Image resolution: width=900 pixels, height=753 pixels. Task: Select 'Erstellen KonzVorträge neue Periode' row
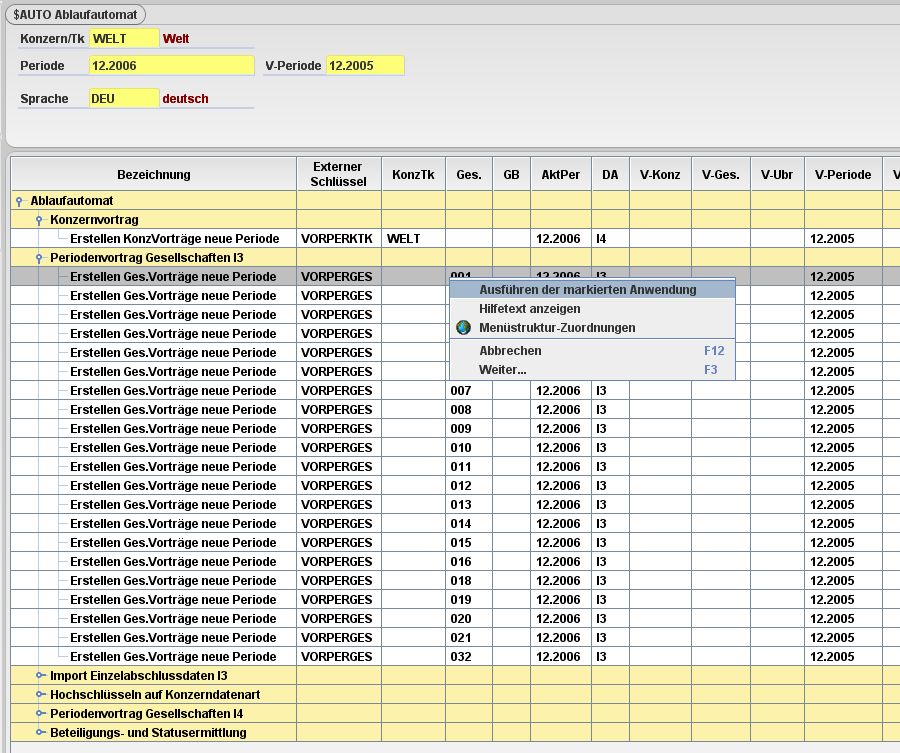[174, 239]
